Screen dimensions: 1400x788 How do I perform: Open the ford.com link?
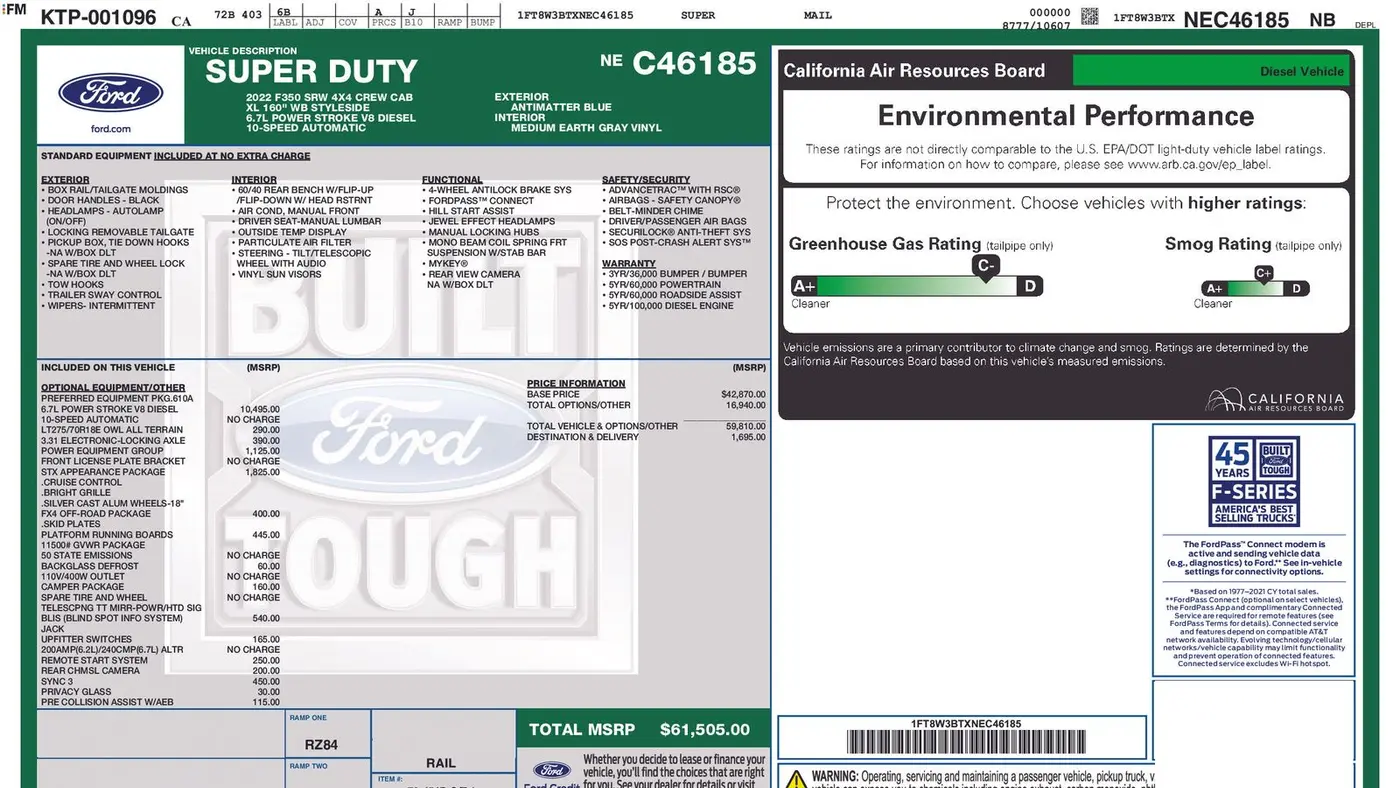(110, 129)
